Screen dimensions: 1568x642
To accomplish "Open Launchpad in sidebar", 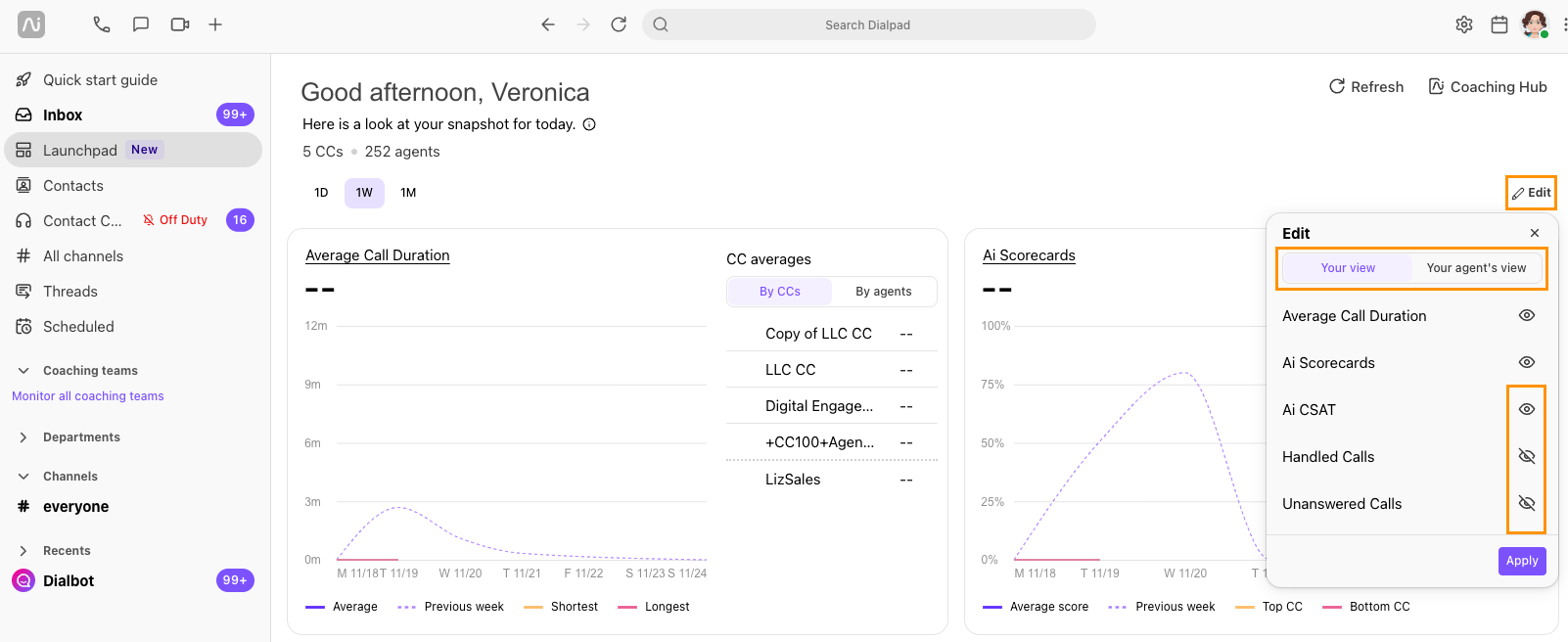I will [x=133, y=150].
